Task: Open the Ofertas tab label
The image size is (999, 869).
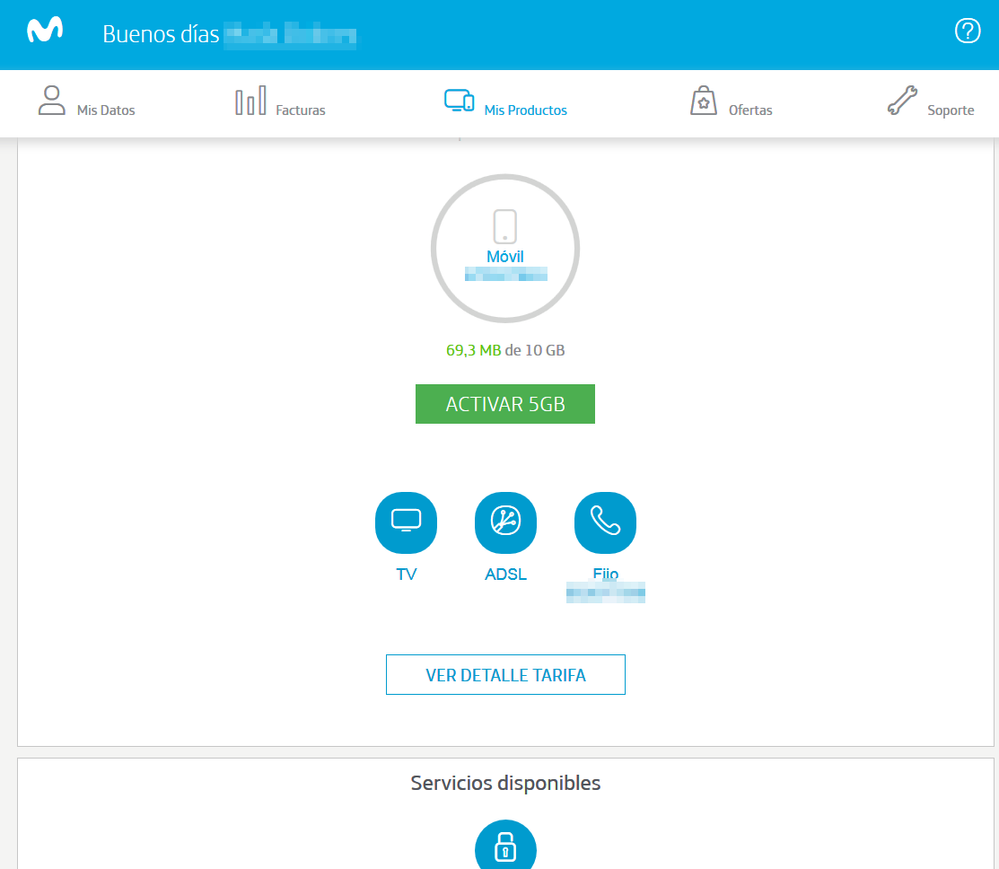Action: click(750, 111)
